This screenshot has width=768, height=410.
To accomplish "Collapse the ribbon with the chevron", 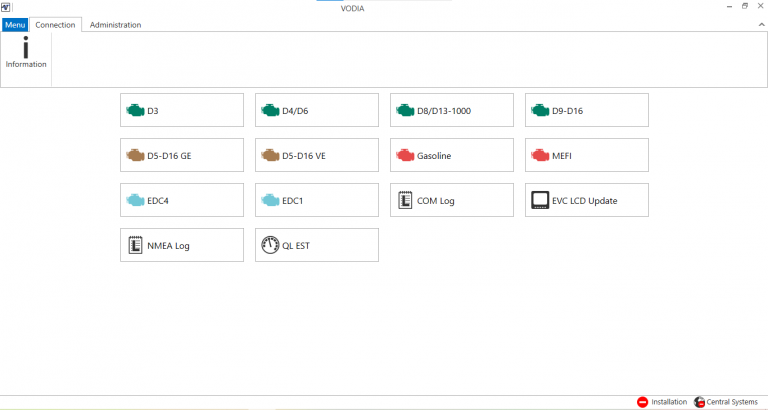I will [x=762, y=24].
